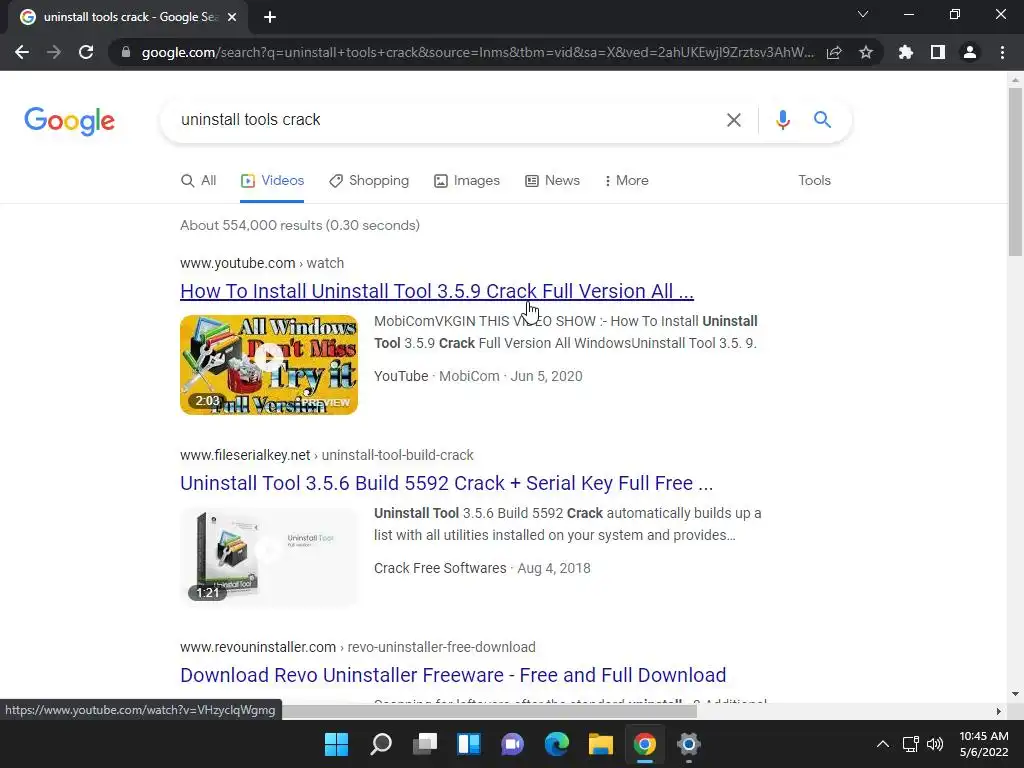View site information via lock icon
The image size is (1024, 768).
click(126, 52)
